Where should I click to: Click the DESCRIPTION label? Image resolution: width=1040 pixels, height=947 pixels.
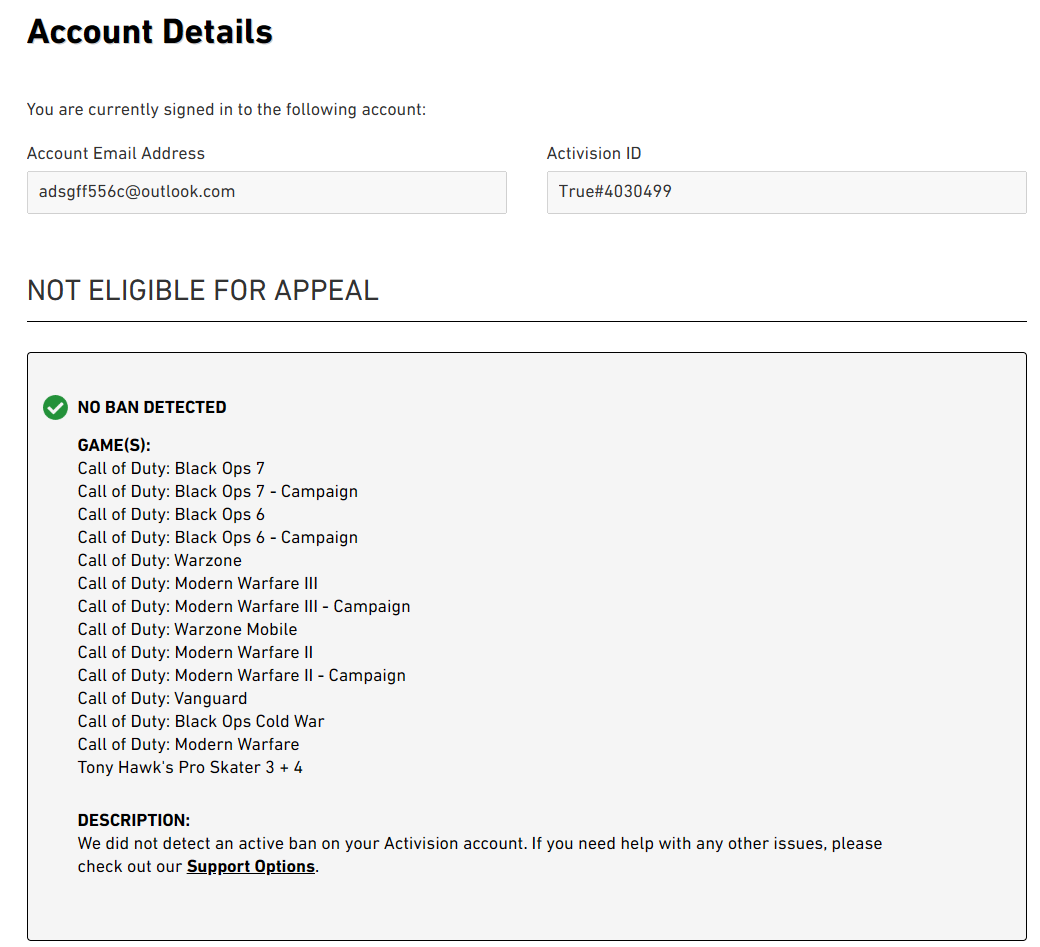[x=134, y=820]
